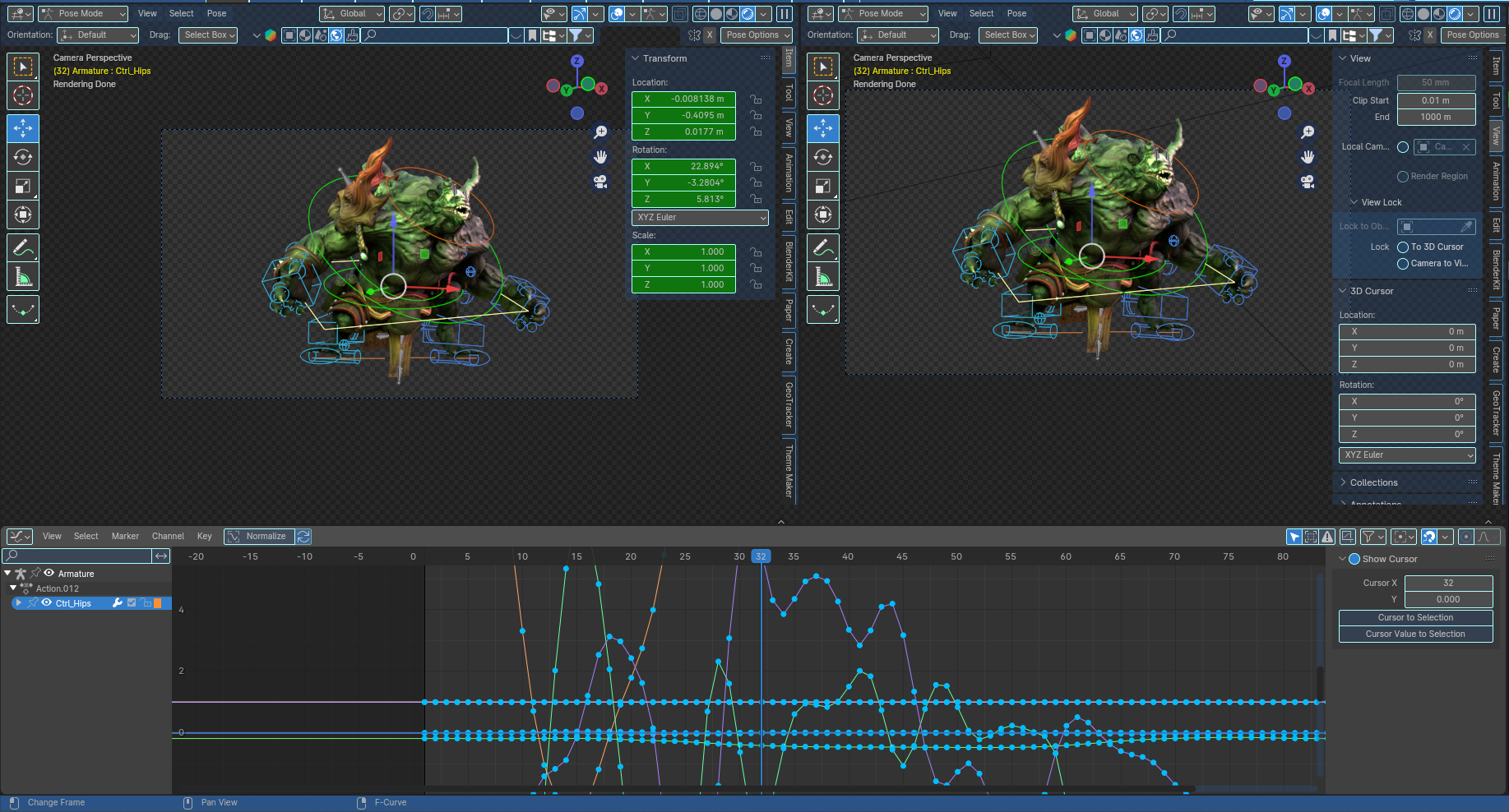Toggle camera view icon in right viewport
This screenshot has height=812, width=1509.
tap(1308, 182)
